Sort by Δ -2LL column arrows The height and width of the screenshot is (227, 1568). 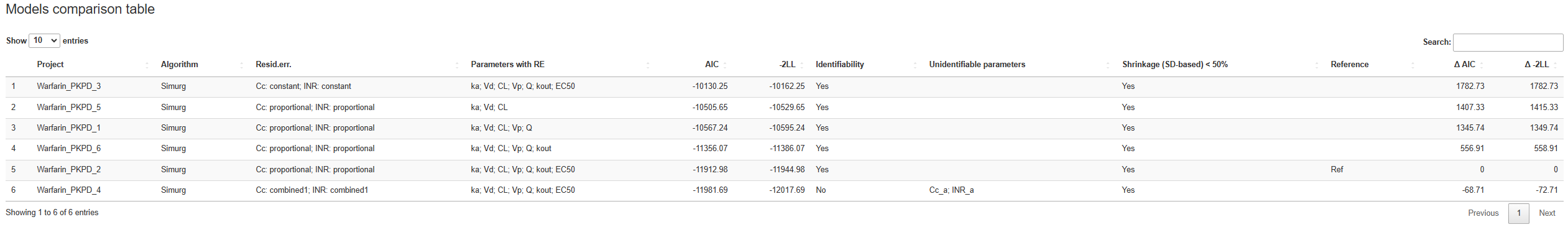tap(1556, 65)
